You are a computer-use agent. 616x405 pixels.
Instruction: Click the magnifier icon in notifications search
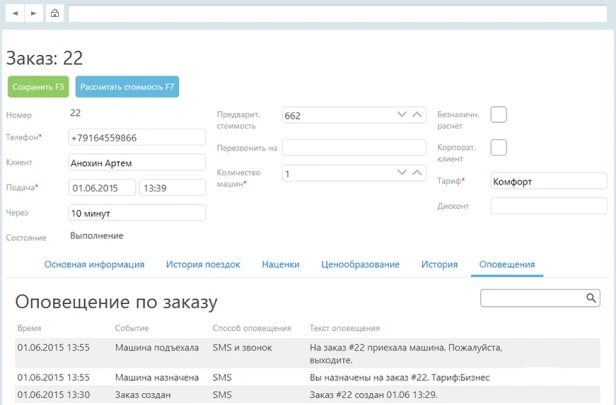[591, 298]
